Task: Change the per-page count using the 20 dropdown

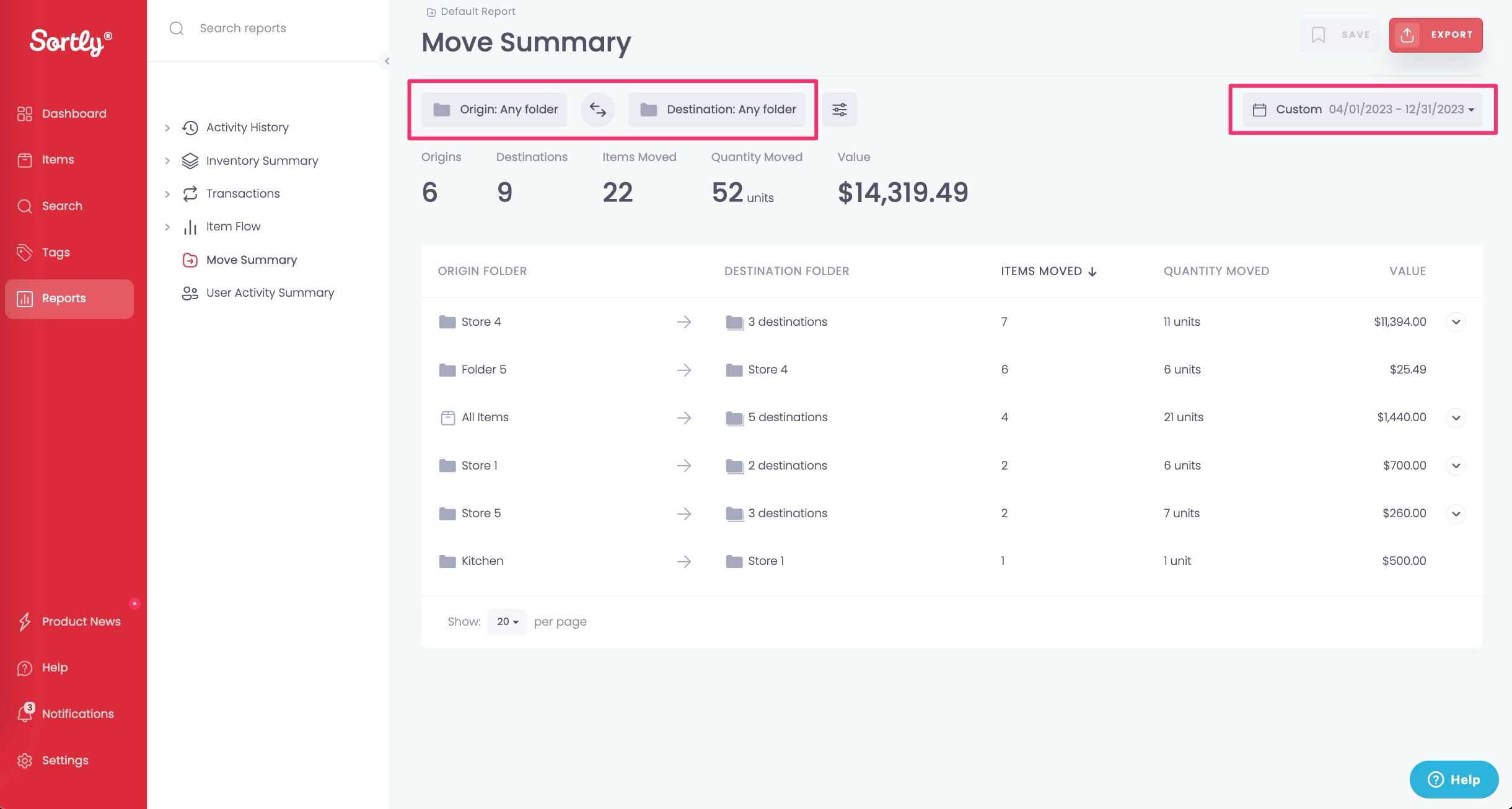Action: (x=506, y=622)
